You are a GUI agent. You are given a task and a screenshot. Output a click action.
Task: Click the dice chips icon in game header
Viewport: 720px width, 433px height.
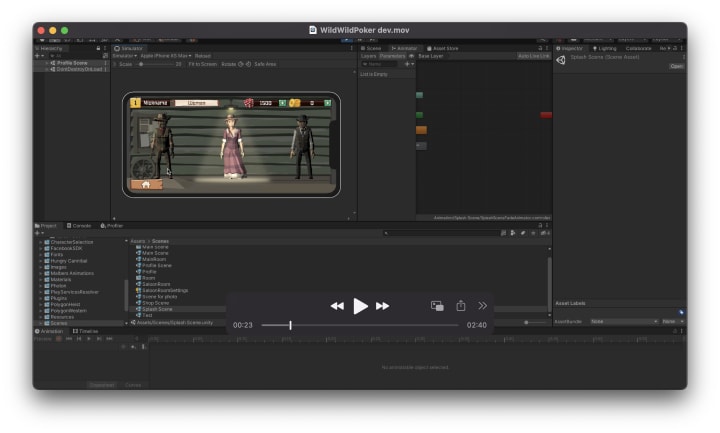pyautogui.click(x=248, y=103)
